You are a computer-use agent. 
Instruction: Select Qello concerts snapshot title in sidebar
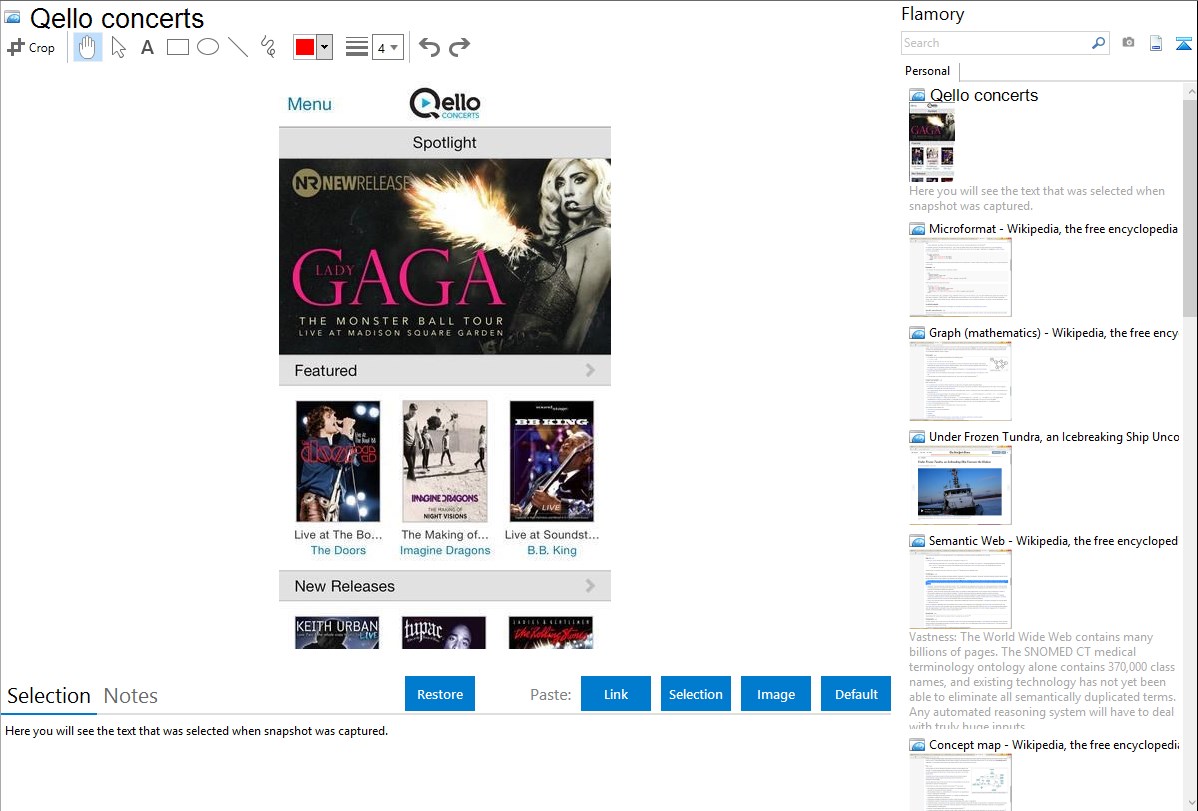(x=983, y=96)
